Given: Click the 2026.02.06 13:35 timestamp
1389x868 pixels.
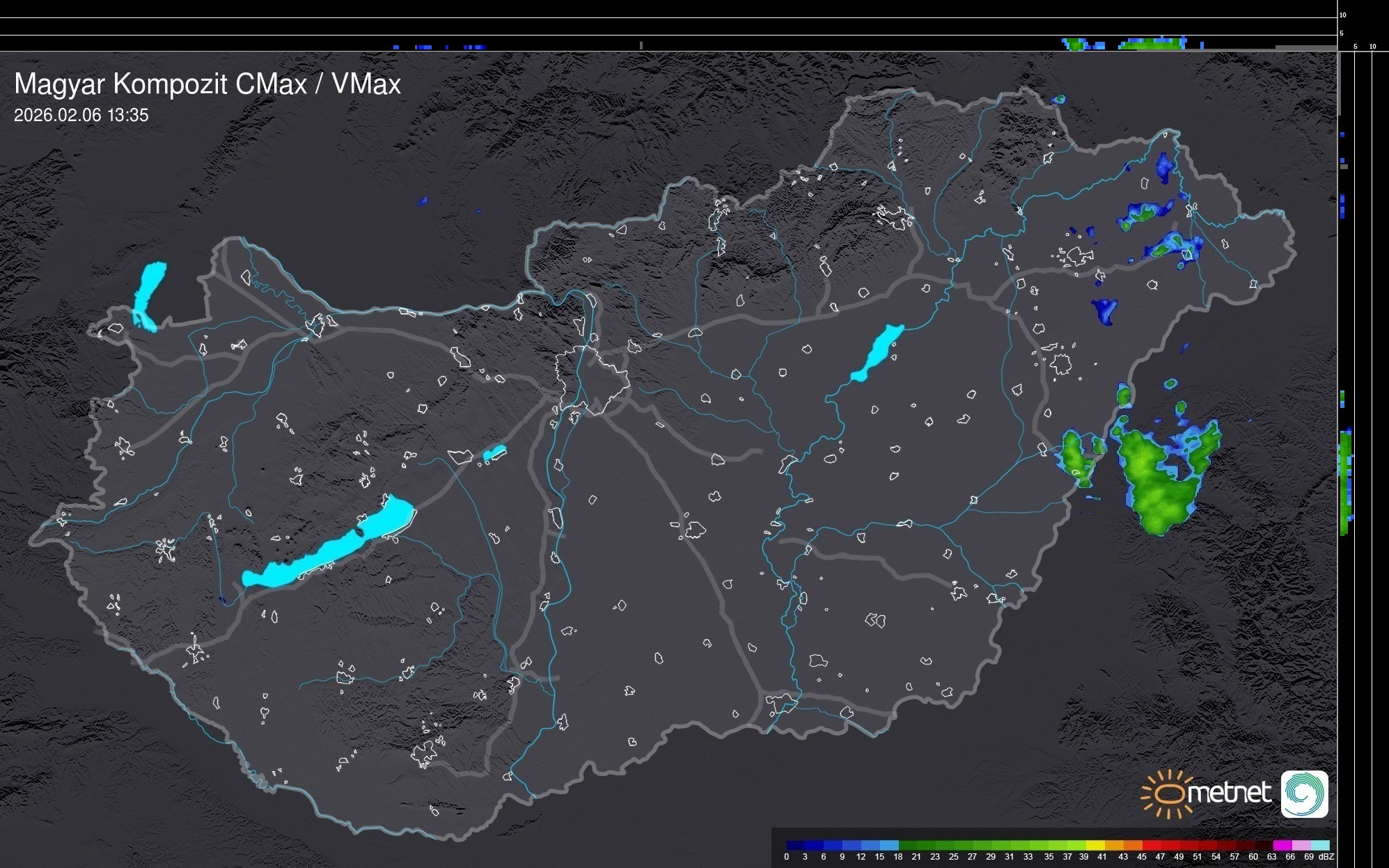Looking at the screenshot, I should tap(81, 116).
